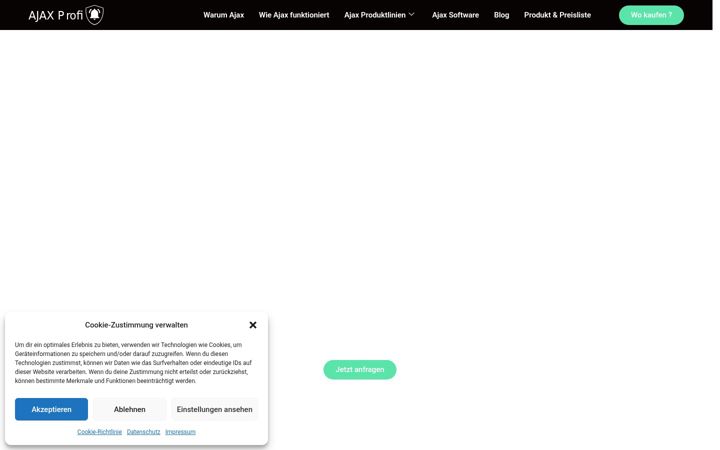Close the cookie consent dialog with X

point(253,325)
